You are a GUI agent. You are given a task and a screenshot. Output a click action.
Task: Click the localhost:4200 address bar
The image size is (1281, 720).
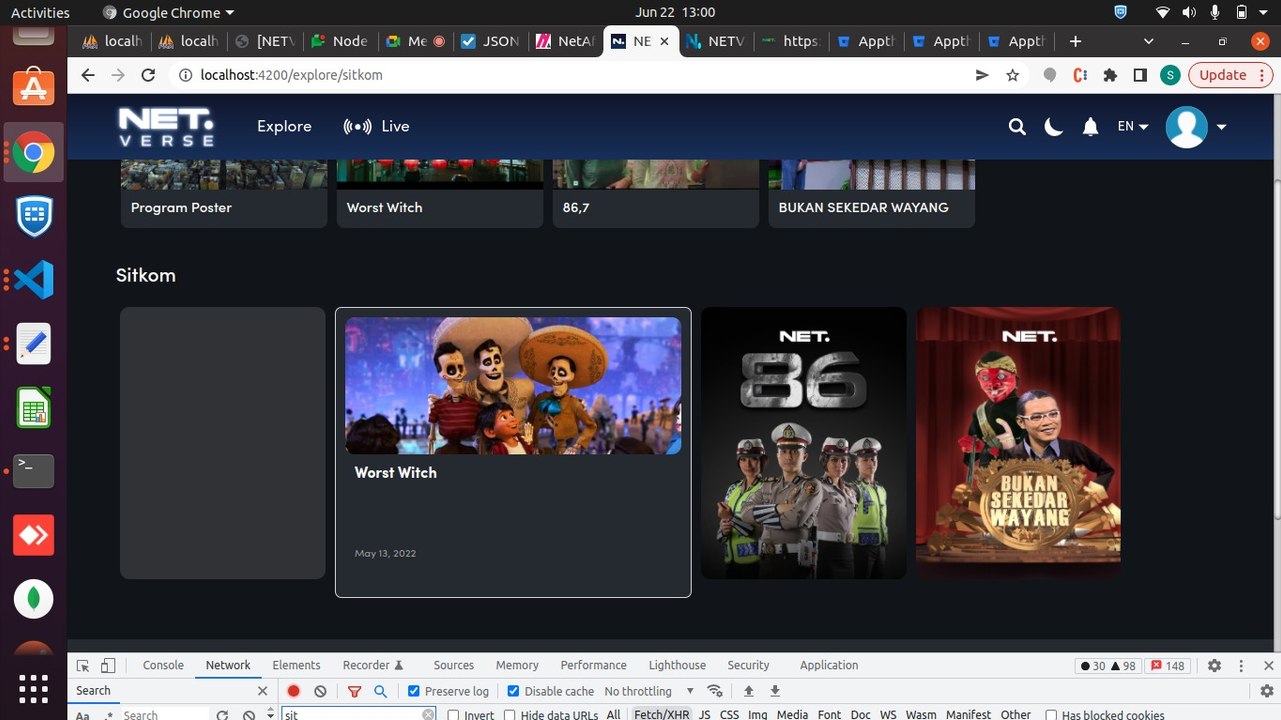pyautogui.click(x=570, y=75)
